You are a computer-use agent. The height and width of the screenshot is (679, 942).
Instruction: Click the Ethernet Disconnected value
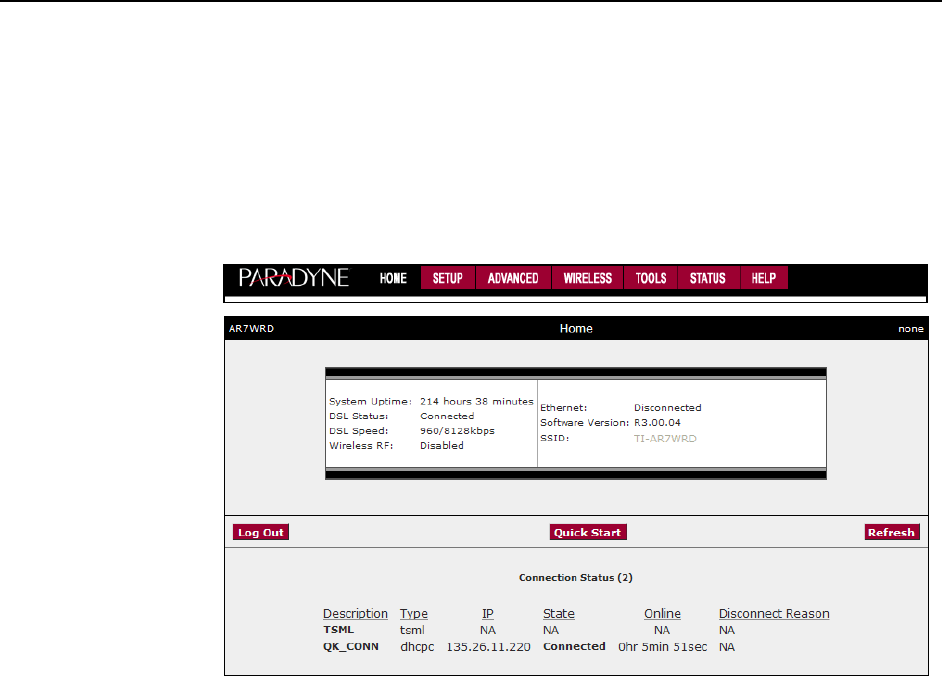(x=667, y=408)
